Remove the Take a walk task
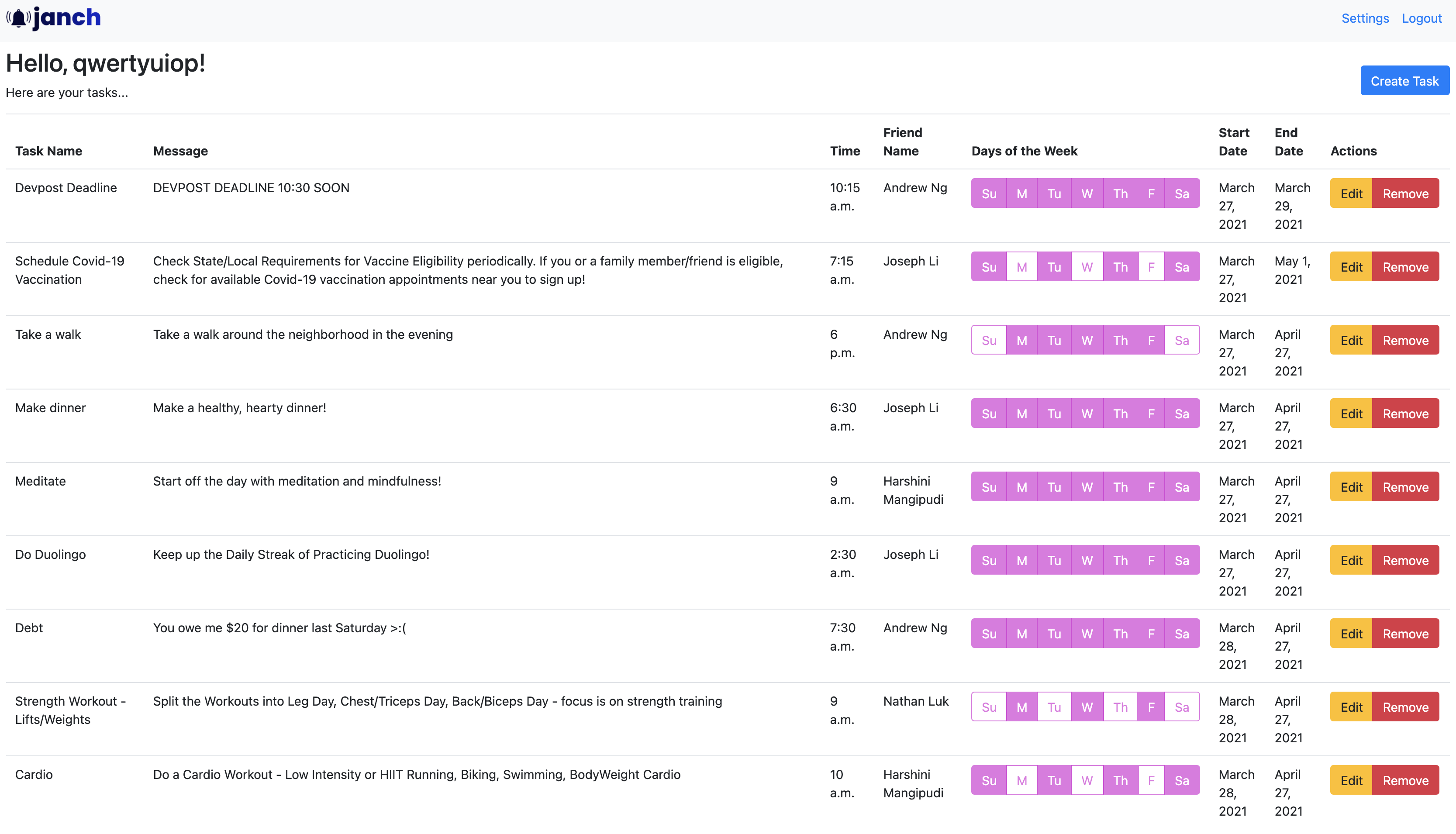The height and width of the screenshot is (834, 1456). click(x=1405, y=340)
